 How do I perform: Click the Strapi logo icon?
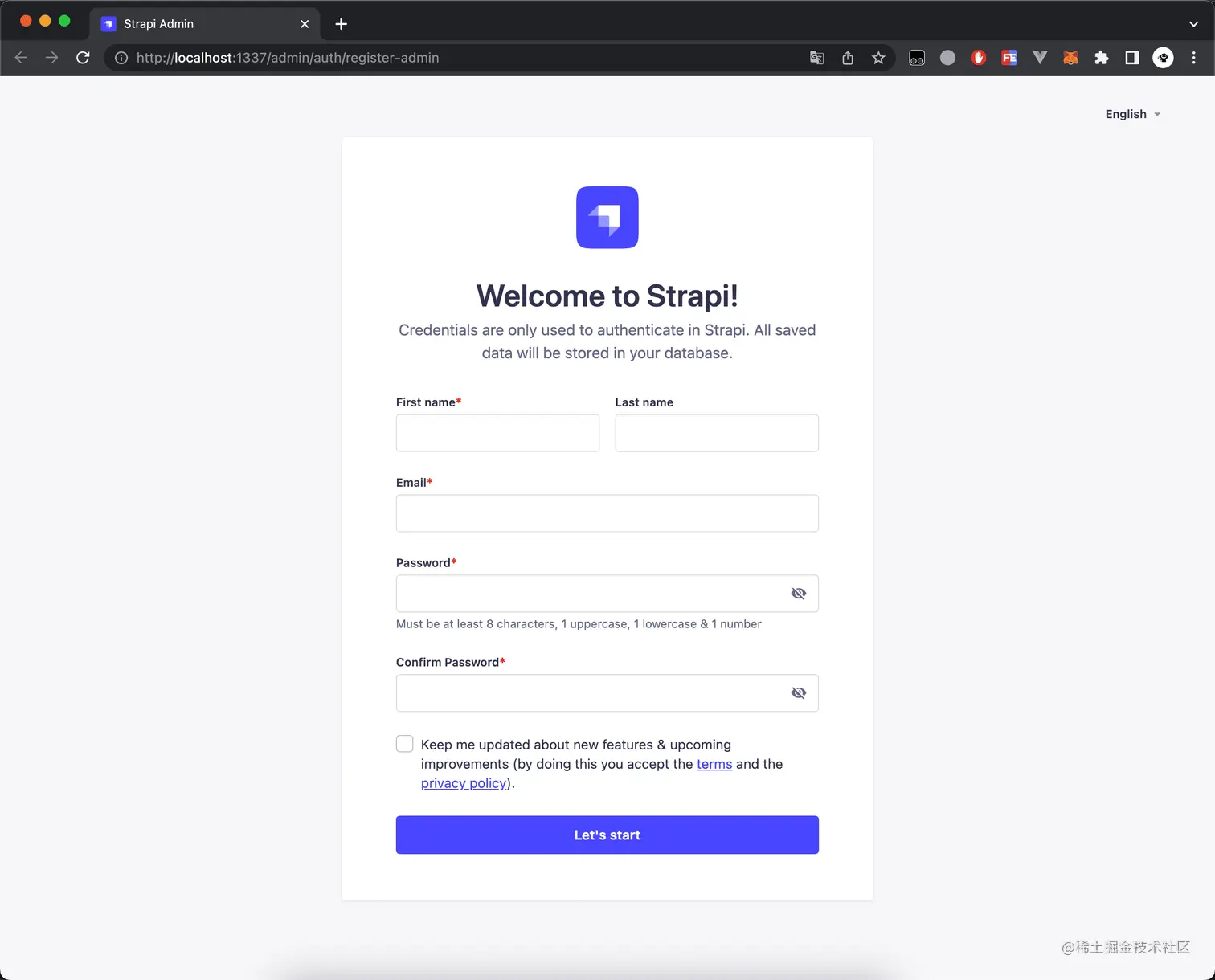607,218
